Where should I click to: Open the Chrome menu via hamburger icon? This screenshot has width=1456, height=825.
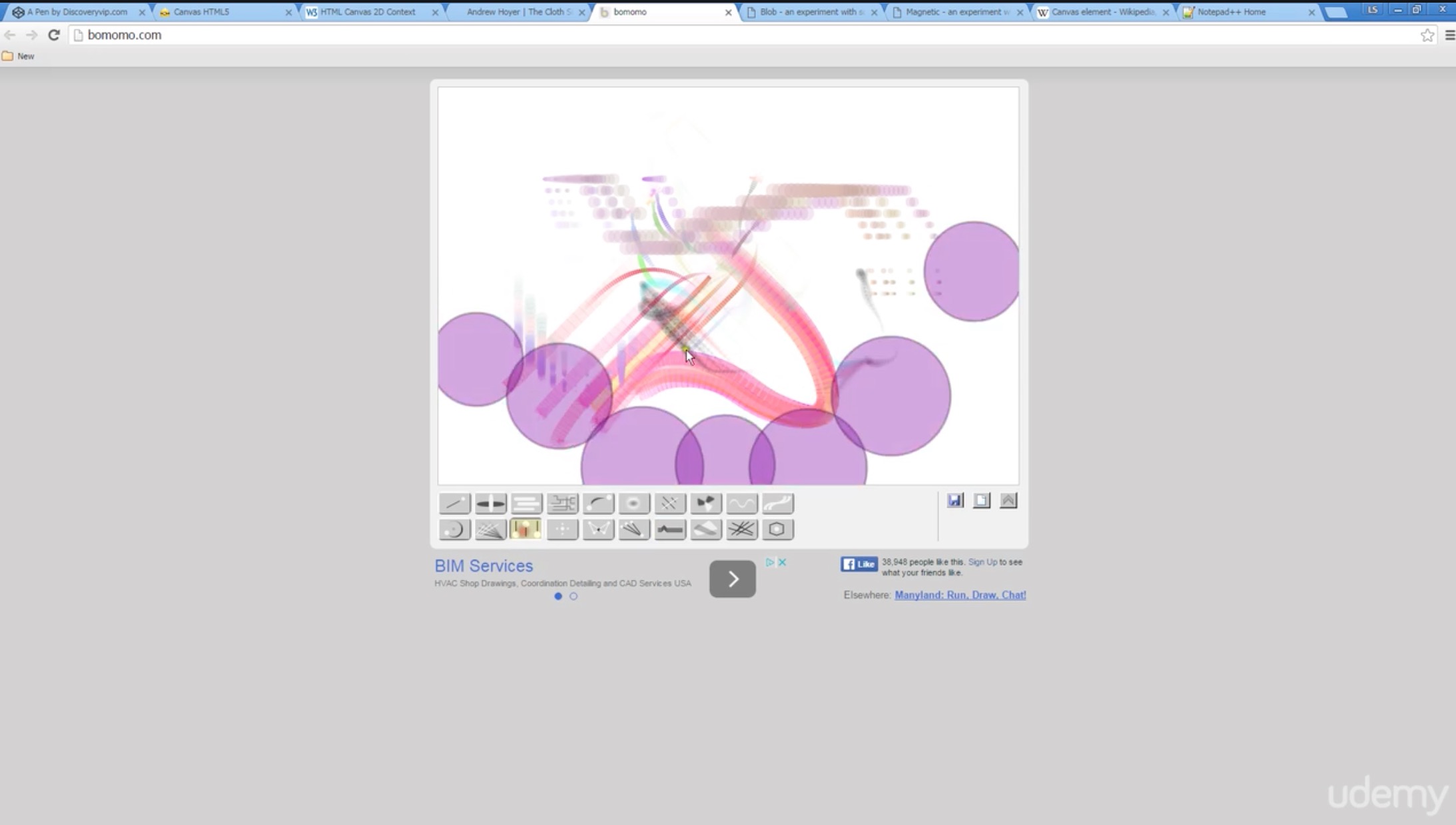tap(1451, 35)
